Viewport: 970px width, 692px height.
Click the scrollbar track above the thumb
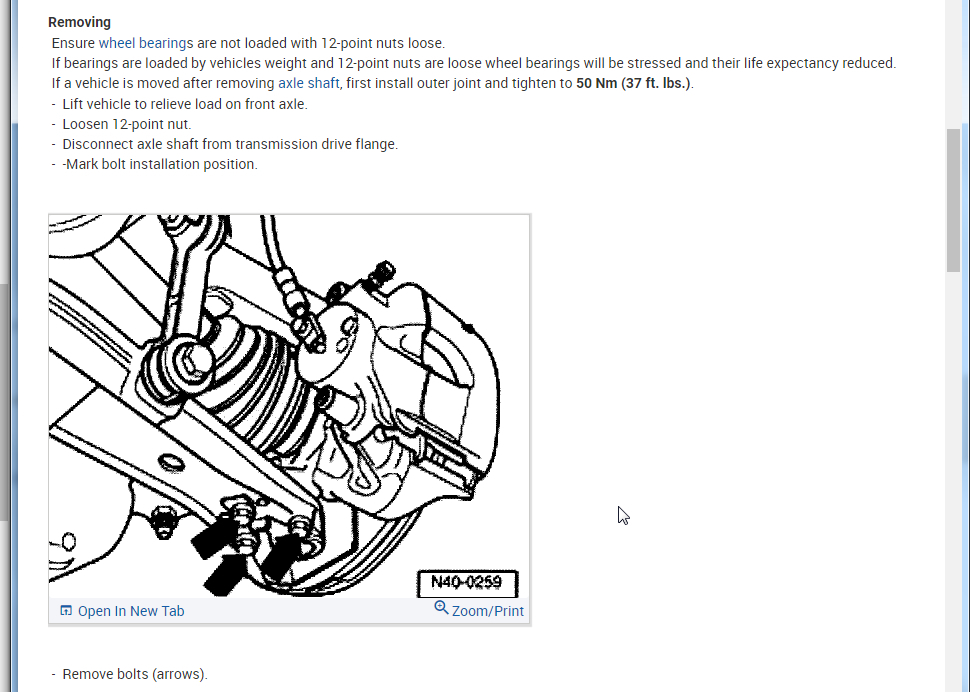(x=953, y=62)
